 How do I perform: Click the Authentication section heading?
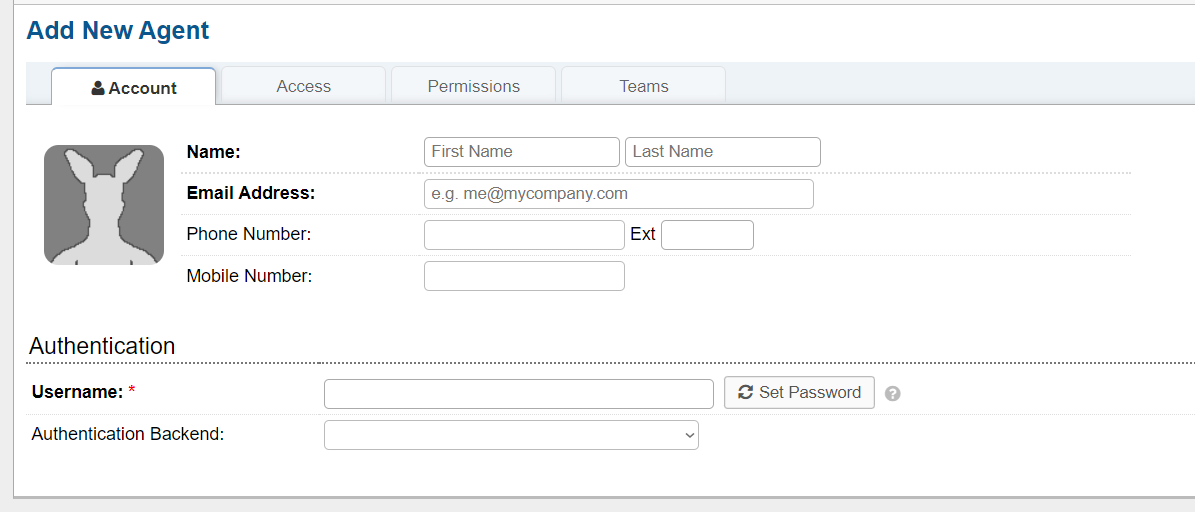click(x=102, y=346)
